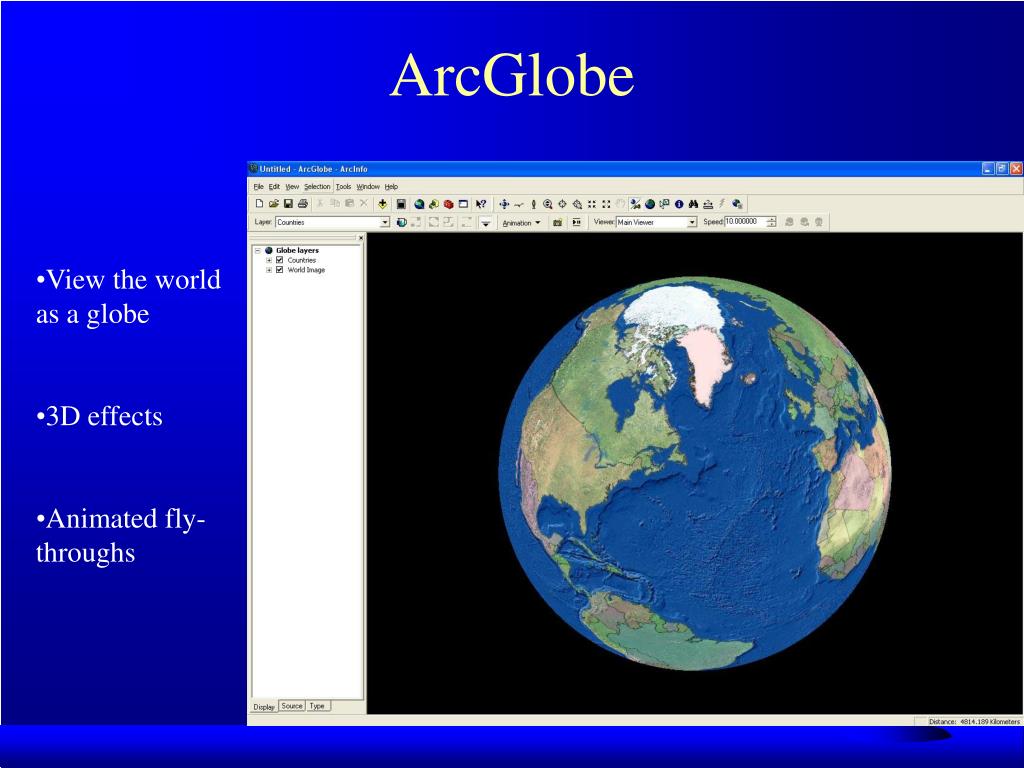Uncheck the Countries layer checkbox
This screenshot has height=768, width=1024.
[280, 260]
